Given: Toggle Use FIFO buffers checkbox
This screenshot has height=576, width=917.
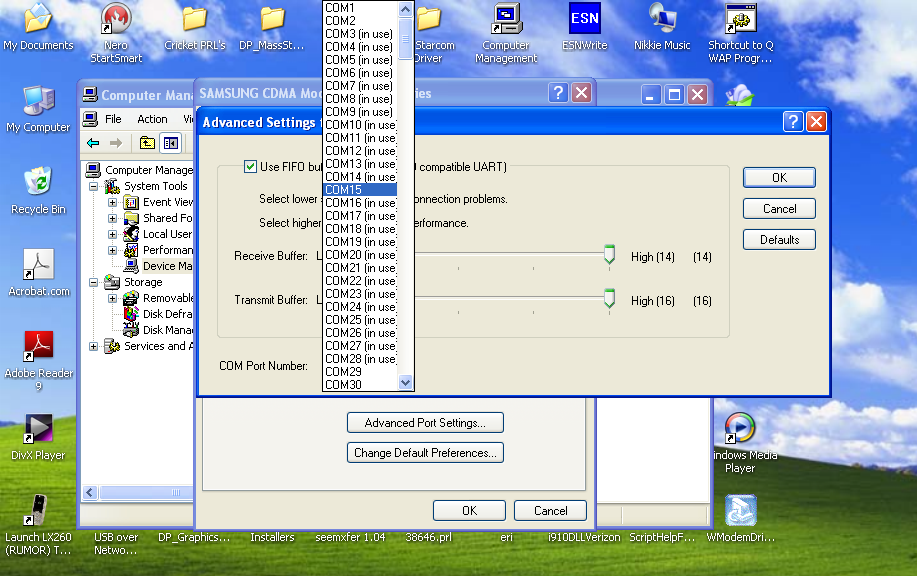Looking at the screenshot, I should (x=250, y=167).
